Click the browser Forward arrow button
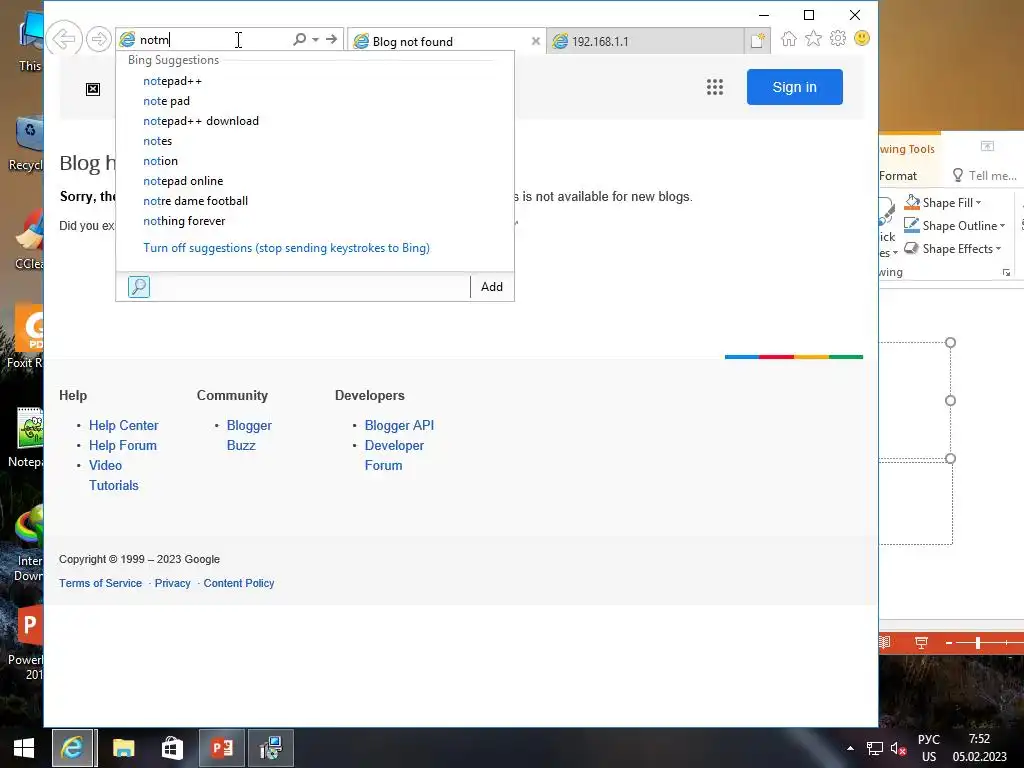 [99, 39]
